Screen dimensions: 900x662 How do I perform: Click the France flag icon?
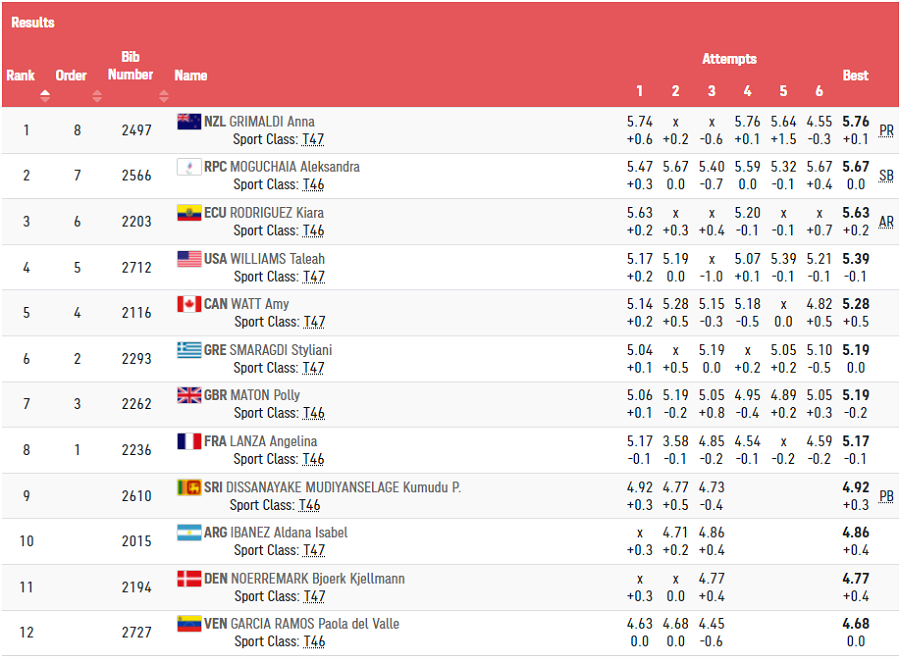coord(189,441)
